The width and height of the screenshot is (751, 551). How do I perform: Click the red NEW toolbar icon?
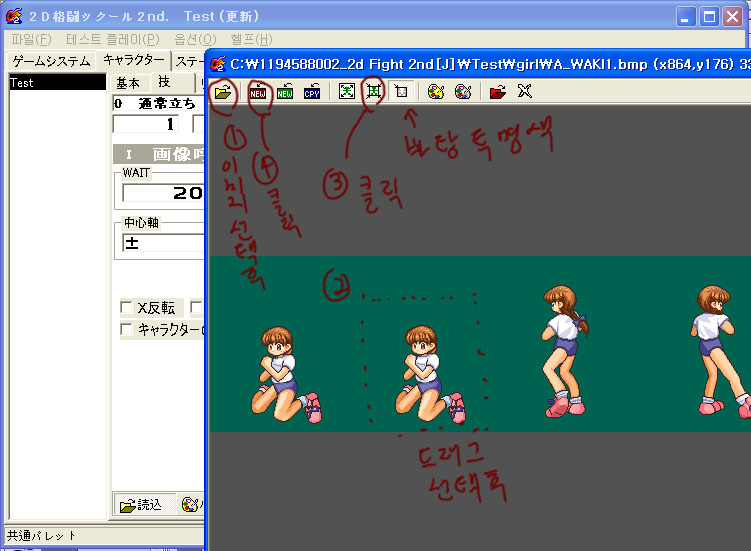(x=258, y=92)
